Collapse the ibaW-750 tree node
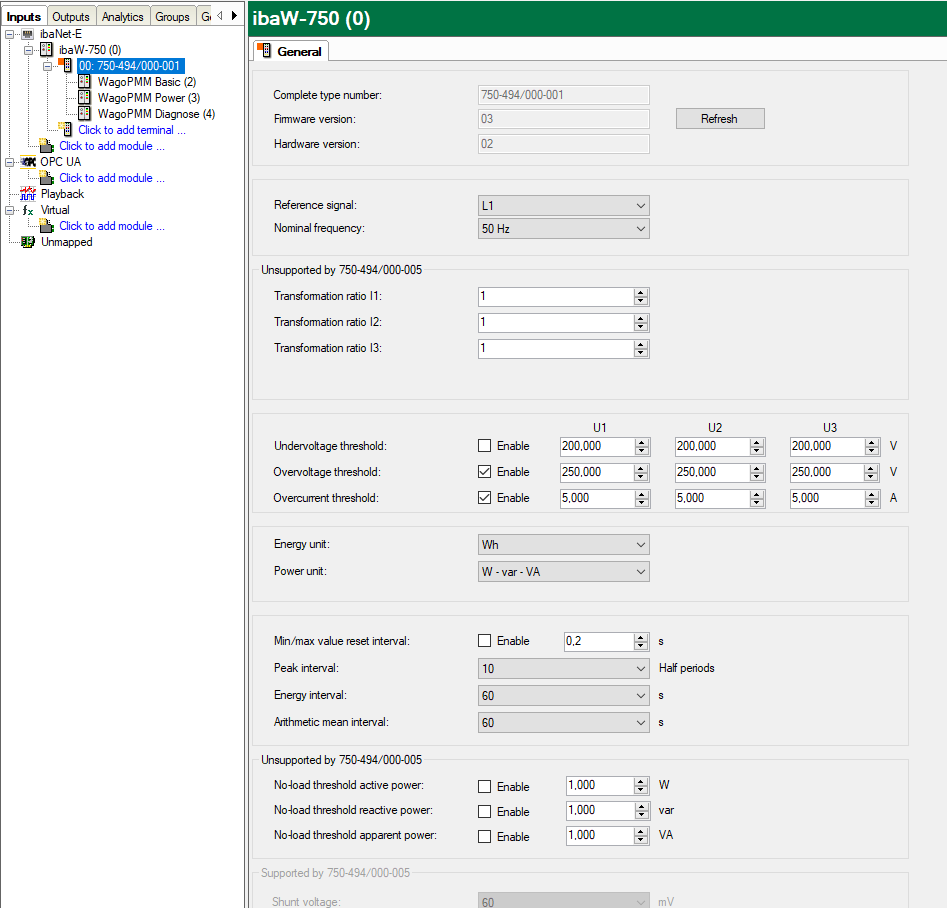947x908 pixels. tap(29, 50)
